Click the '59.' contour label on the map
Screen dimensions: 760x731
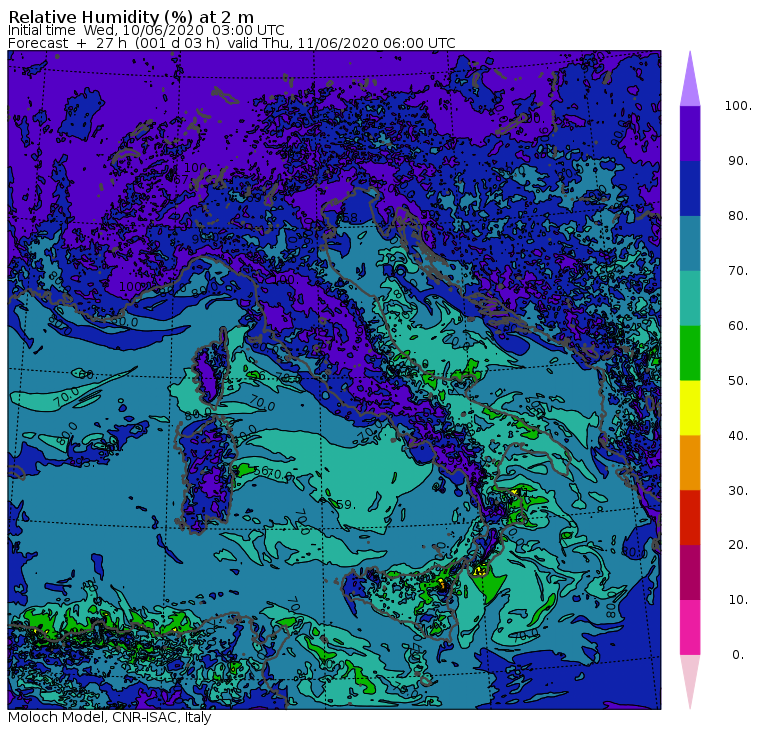(x=345, y=505)
